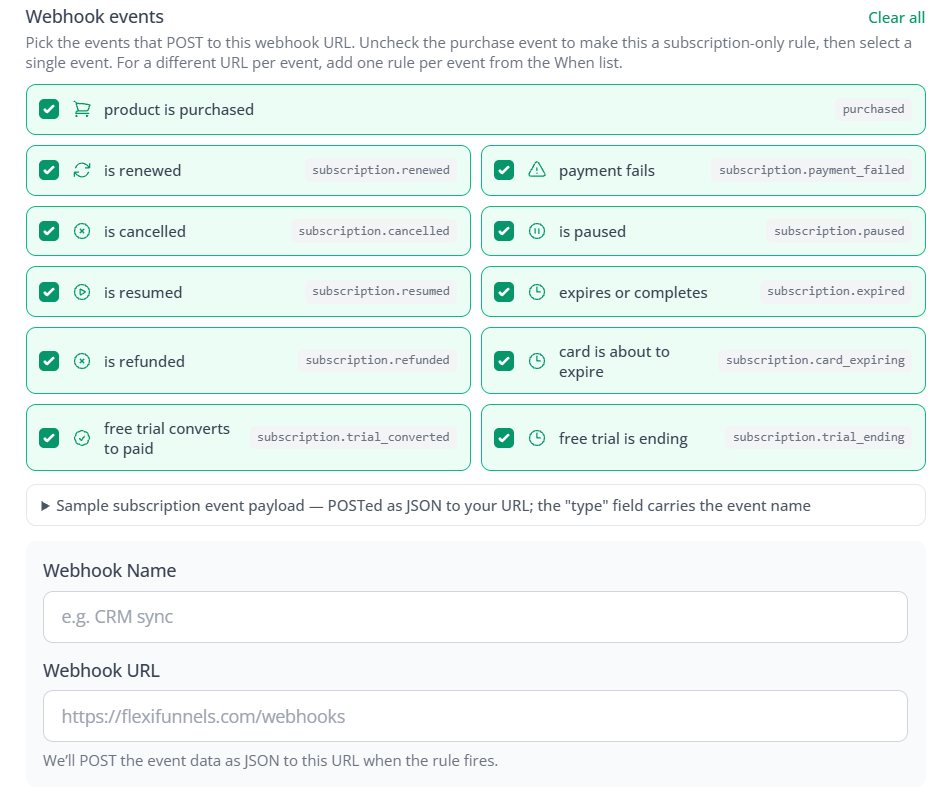Image resolution: width=952 pixels, height=806 pixels.
Task: Click the 'card is about to expire' label
Action: [614, 362]
